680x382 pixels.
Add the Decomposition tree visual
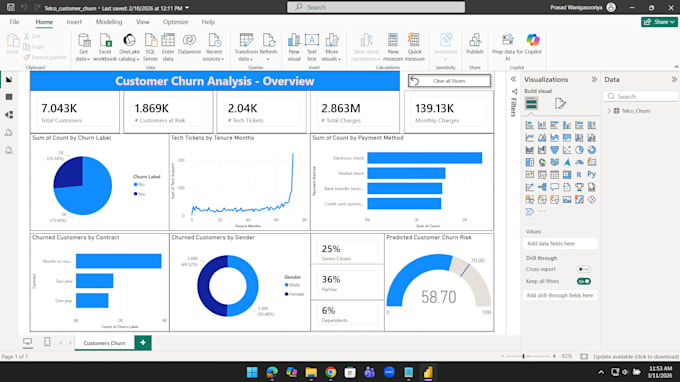542,187
